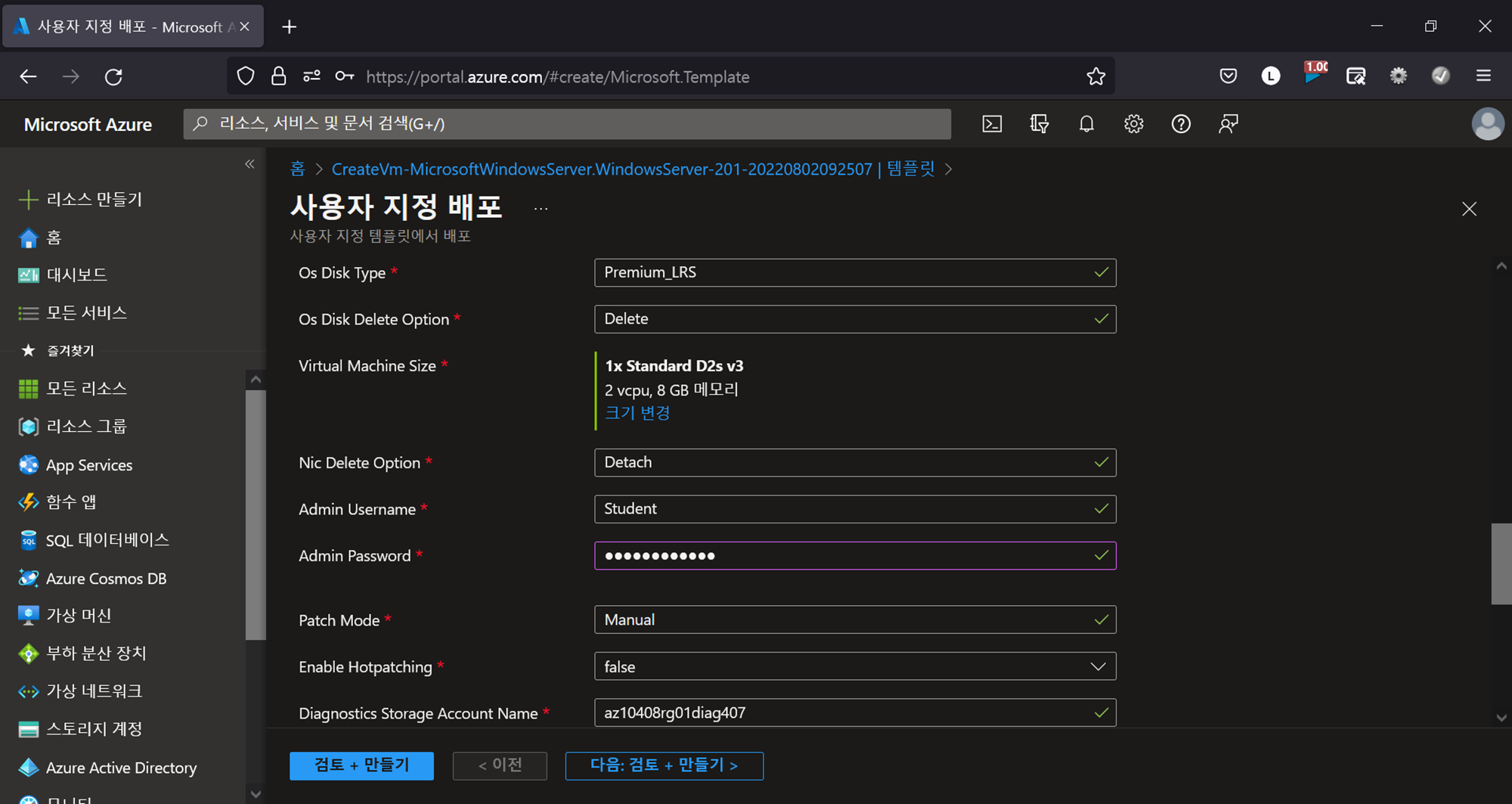Open the feedback icon in Azure header
This screenshot has width=1512, height=804.
point(1228,124)
